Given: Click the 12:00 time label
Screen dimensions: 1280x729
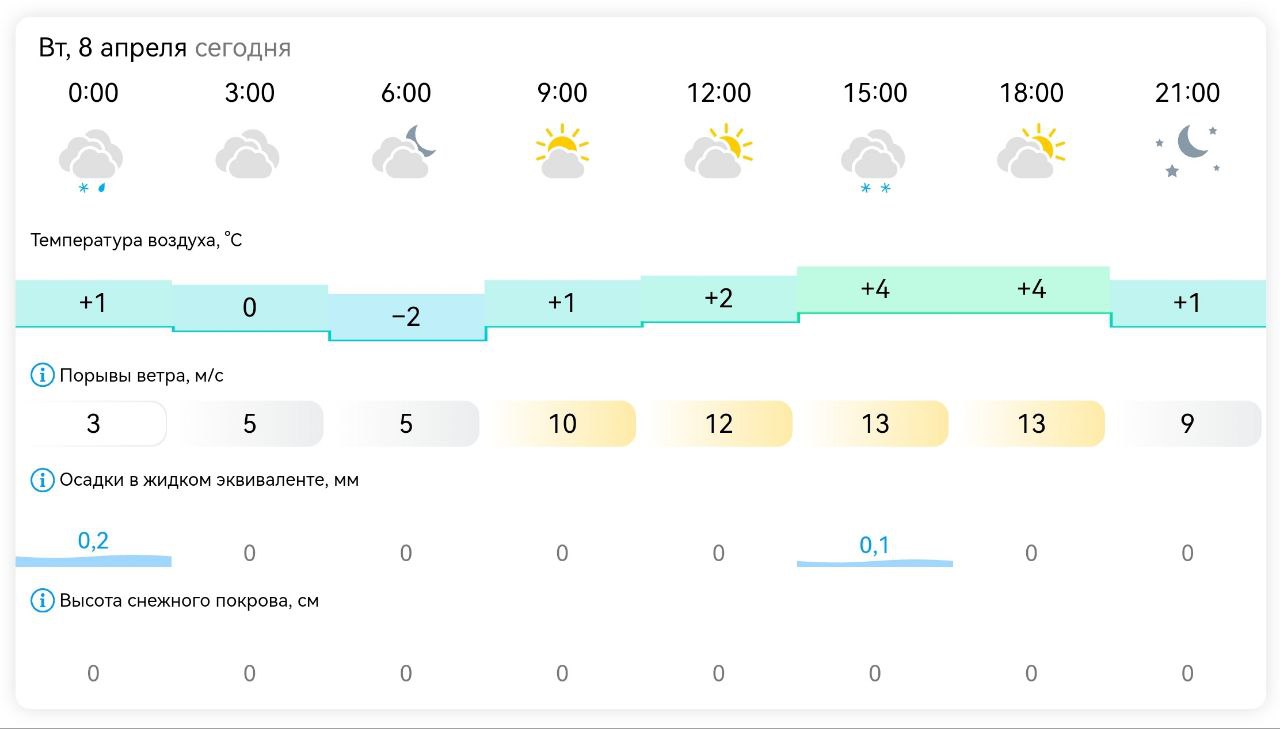Looking at the screenshot, I should pyautogui.click(x=718, y=93).
